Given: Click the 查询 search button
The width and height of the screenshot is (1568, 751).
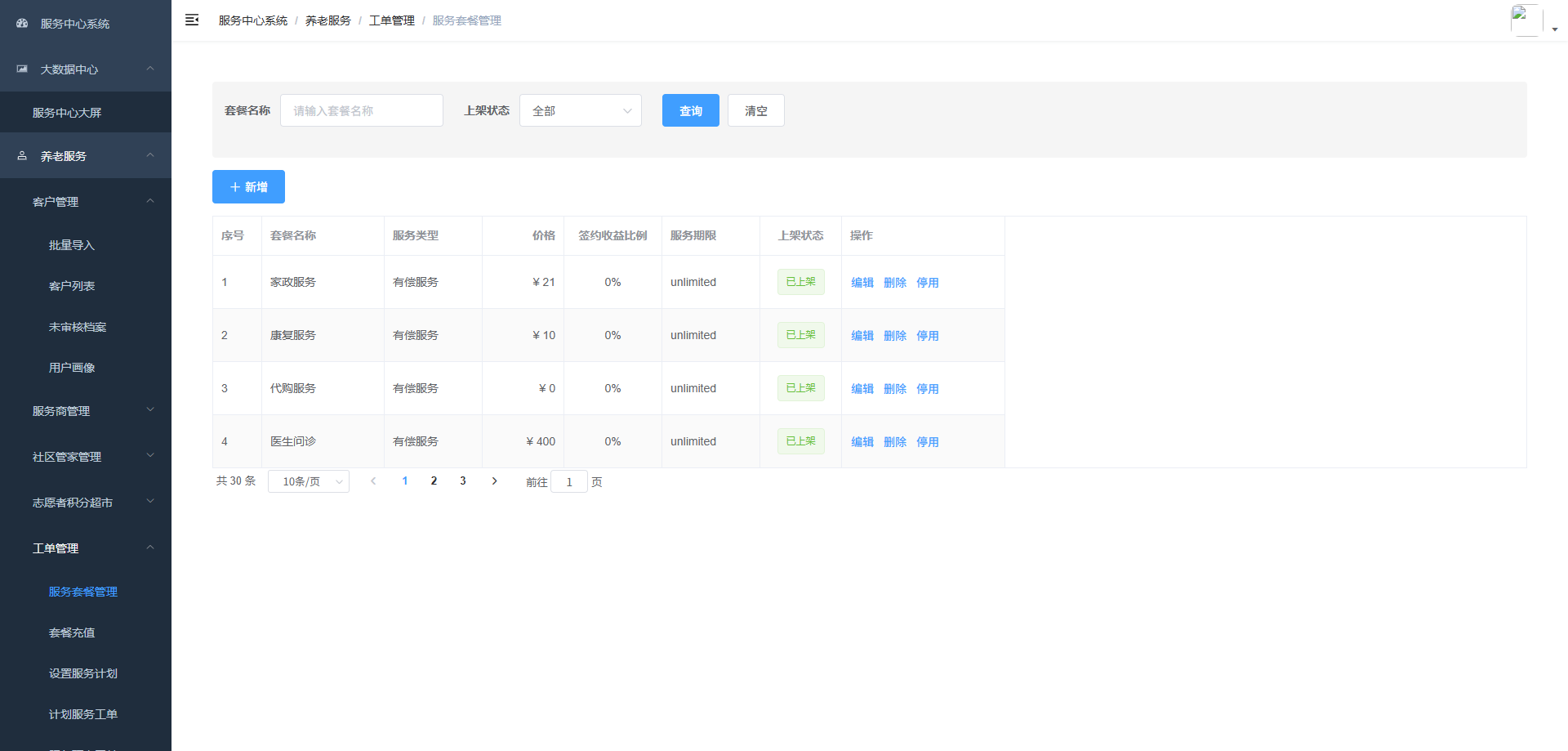Looking at the screenshot, I should (691, 110).
